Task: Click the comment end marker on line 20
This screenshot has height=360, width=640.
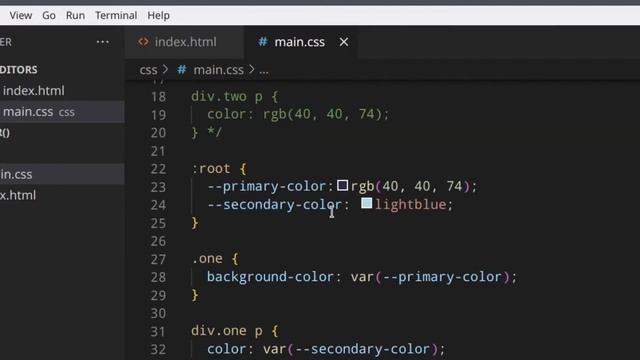Action: coord(214,132)
